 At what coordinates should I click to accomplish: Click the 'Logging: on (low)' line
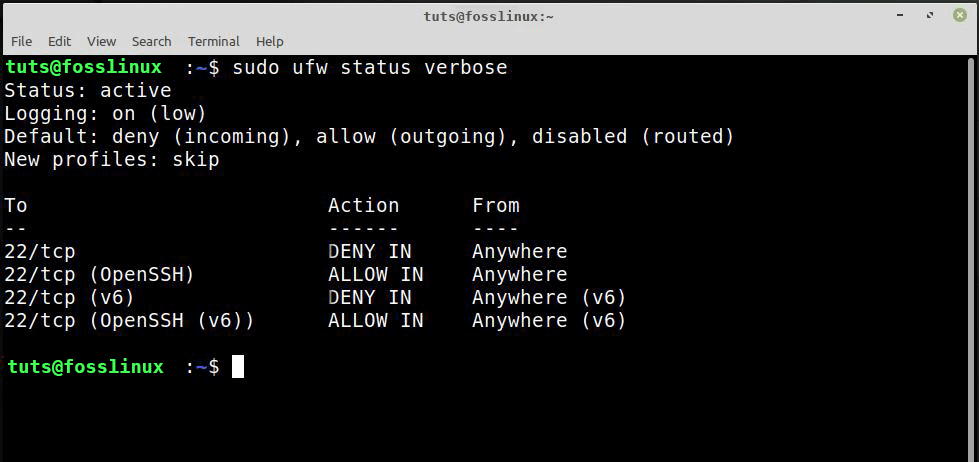[x=105, y=113]
